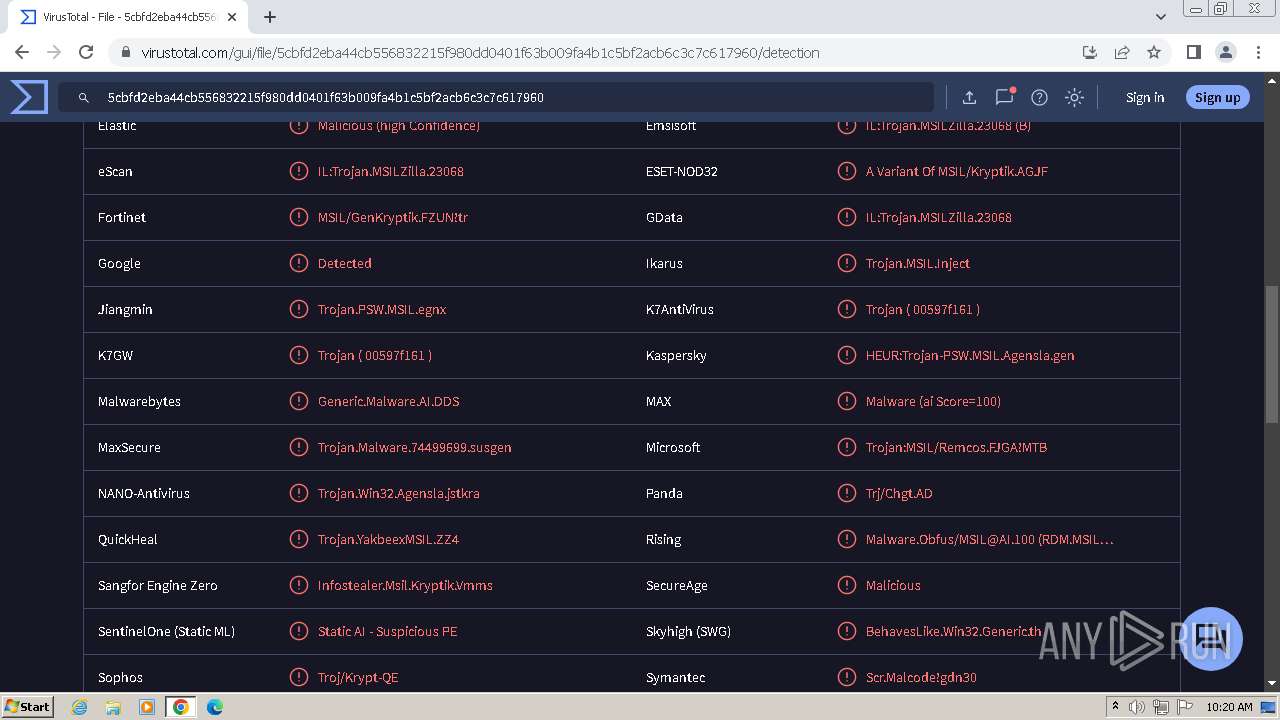1280x720 pixels.
Task: Click the 'Static AI - Suspicious PE' text
Action: 388,631
